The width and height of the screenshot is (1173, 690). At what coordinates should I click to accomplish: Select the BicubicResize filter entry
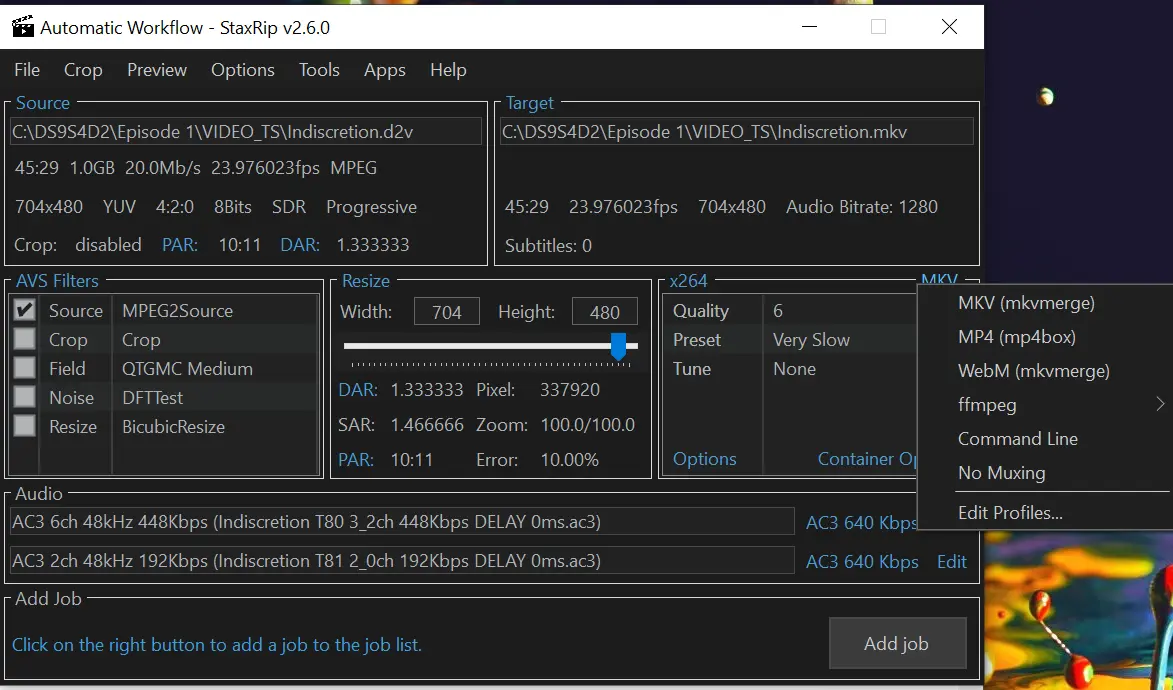click(x=174, y=427)
